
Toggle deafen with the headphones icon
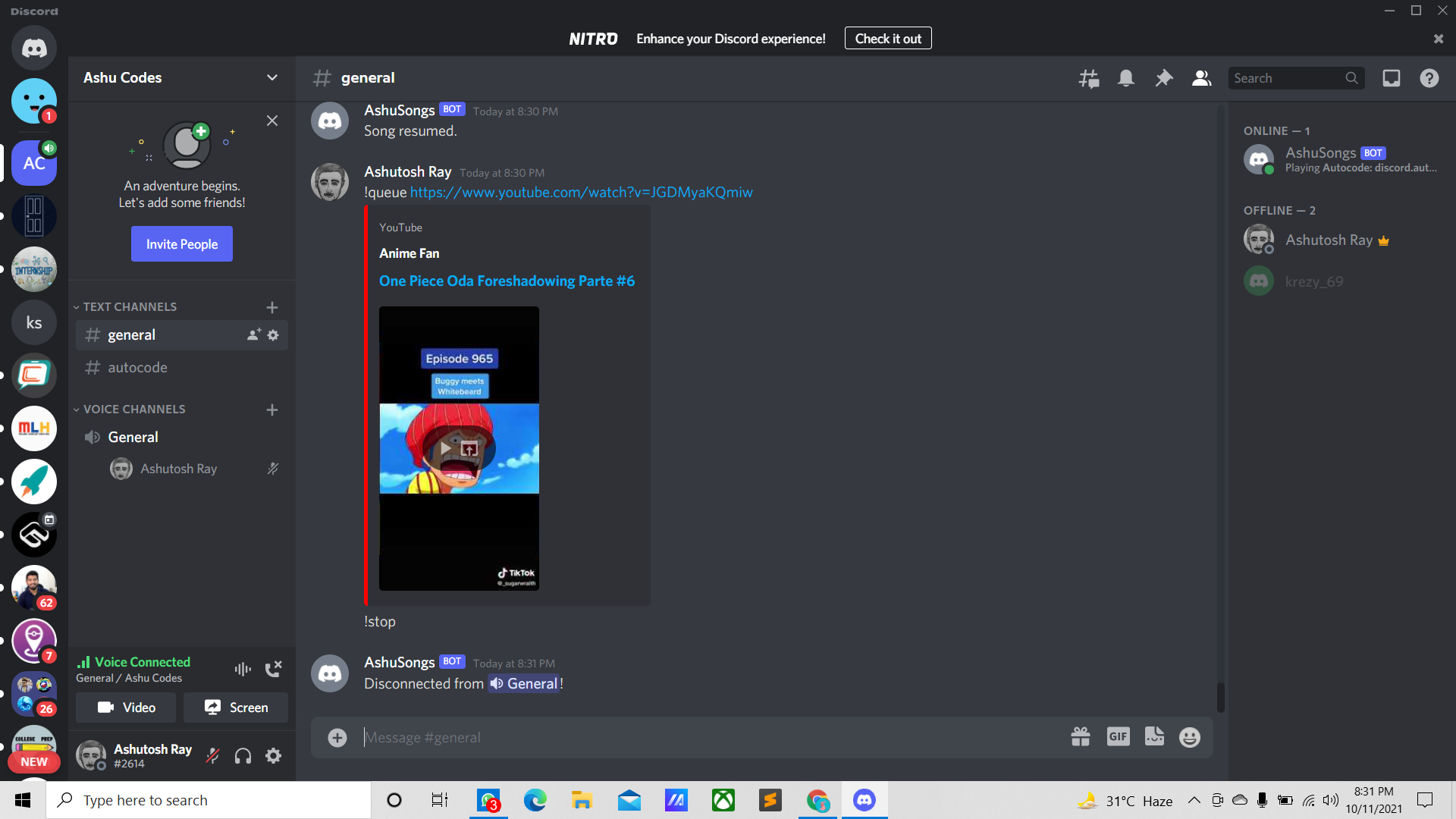243,755
